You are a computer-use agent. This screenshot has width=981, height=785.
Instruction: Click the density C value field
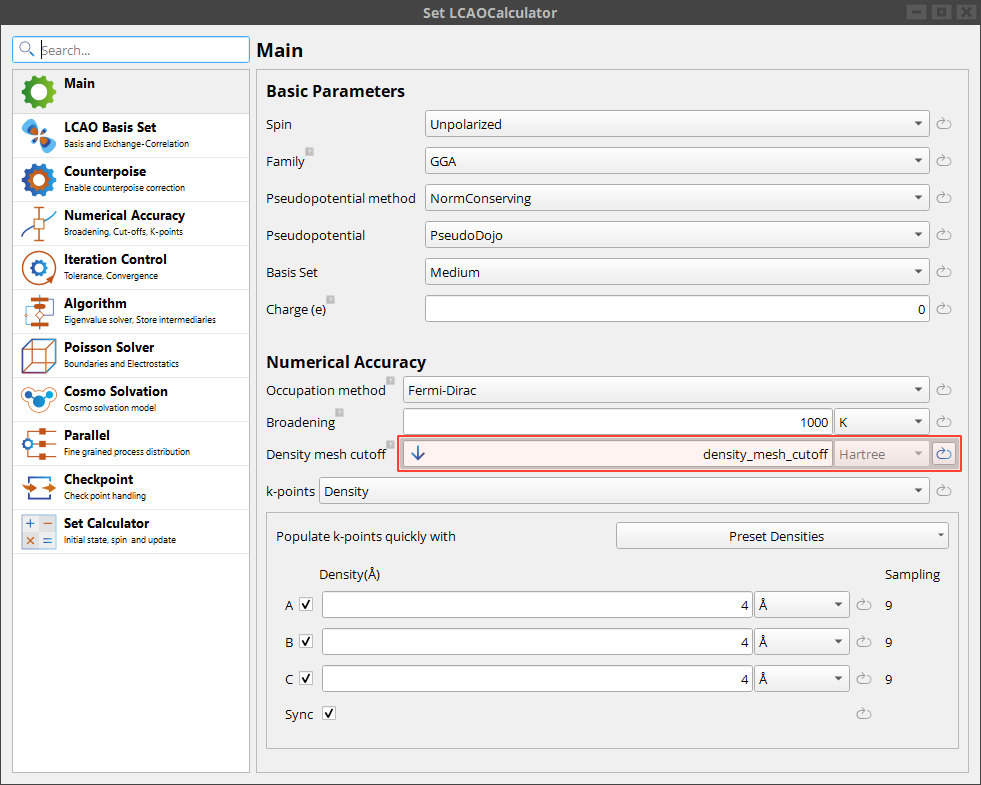click(x=537, y=679)
